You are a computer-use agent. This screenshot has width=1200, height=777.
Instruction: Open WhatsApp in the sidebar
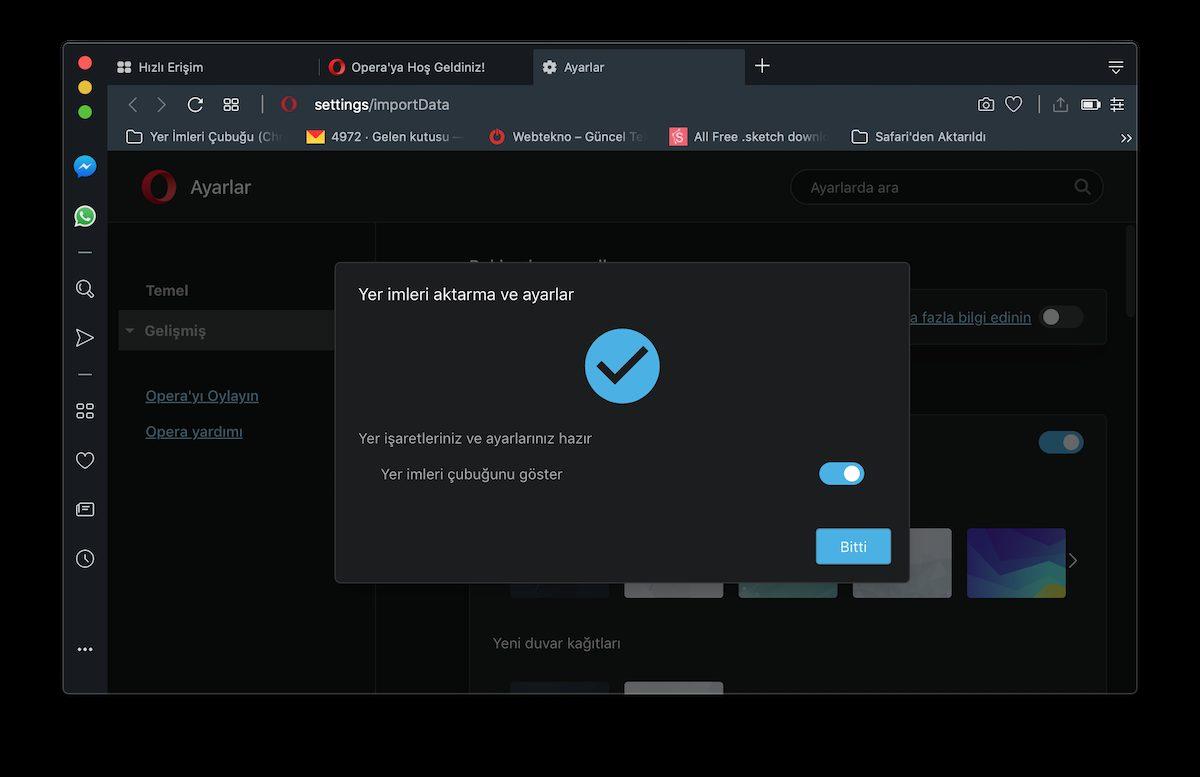click(85, 216)
